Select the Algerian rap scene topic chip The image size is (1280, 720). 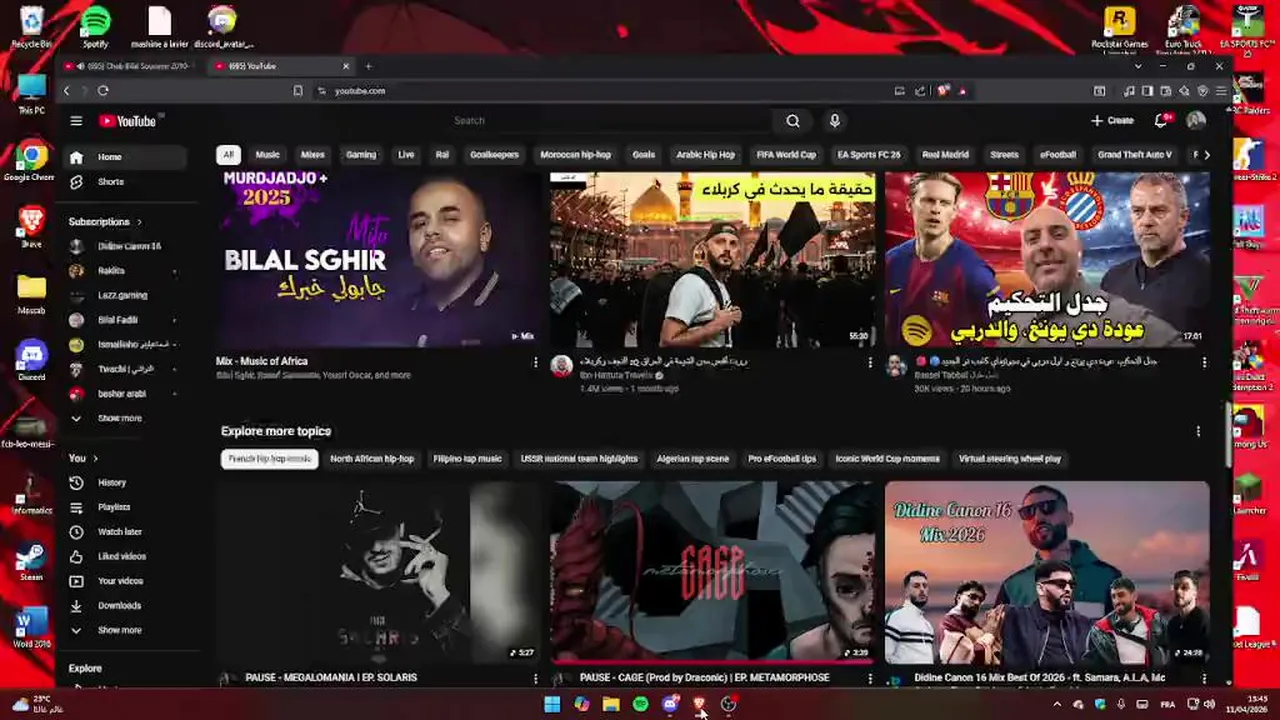[x=693, y=459]
